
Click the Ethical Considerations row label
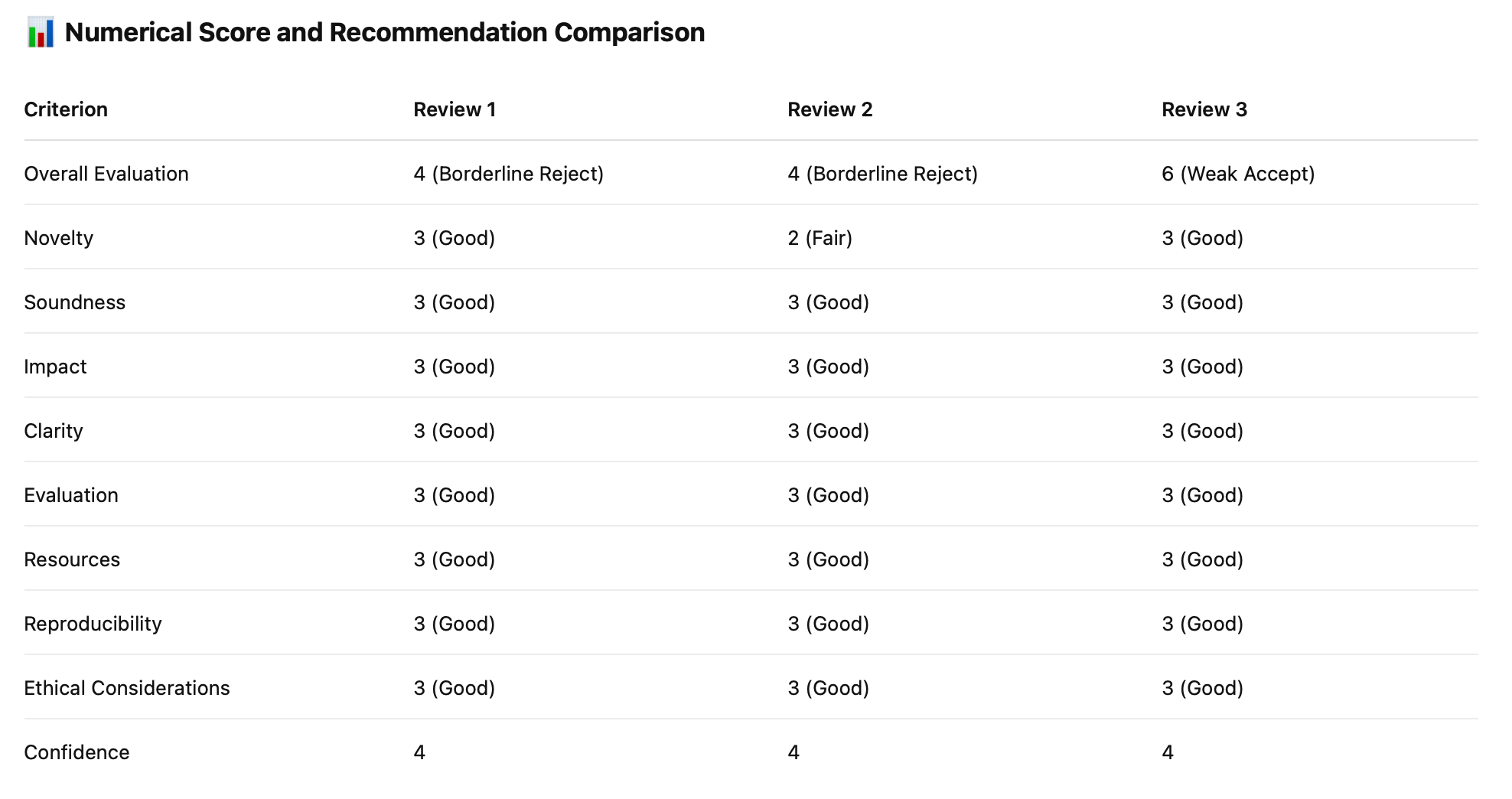point(127,688)
